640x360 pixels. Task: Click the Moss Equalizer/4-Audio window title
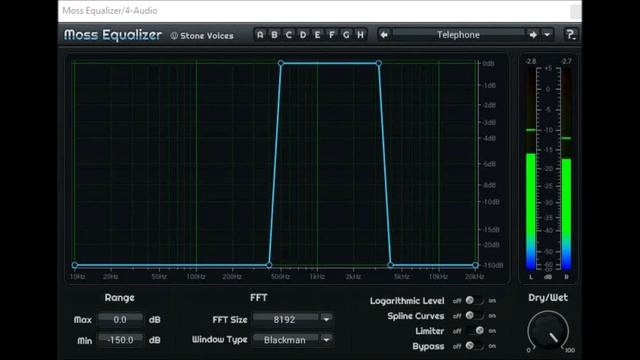110,11
